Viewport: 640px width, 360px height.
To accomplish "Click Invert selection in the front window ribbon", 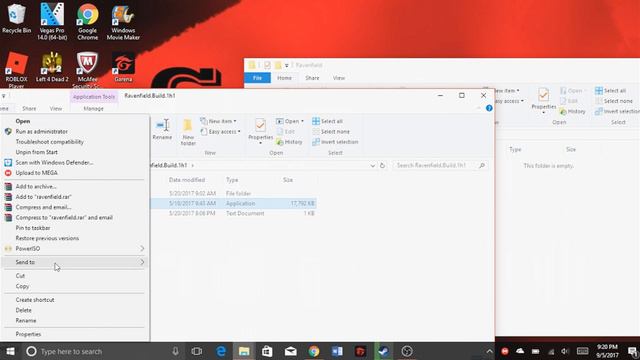I will [335, 142].
